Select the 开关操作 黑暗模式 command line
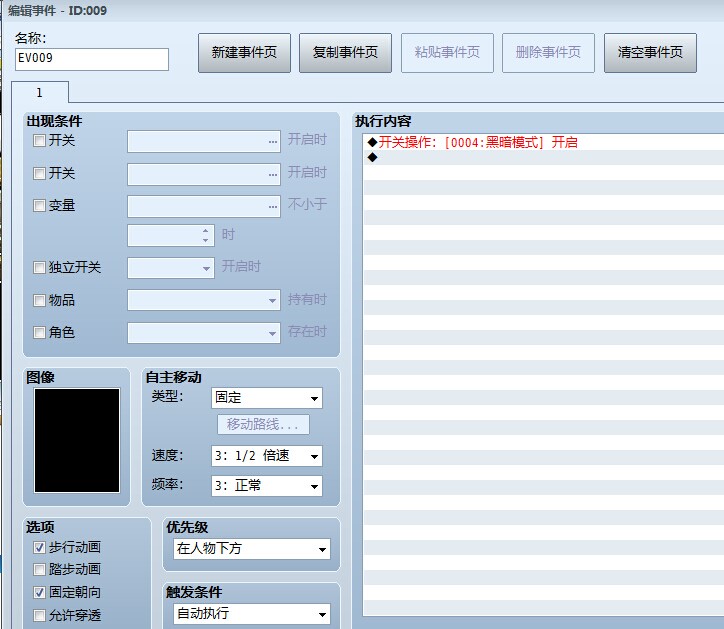 [545, 142]
